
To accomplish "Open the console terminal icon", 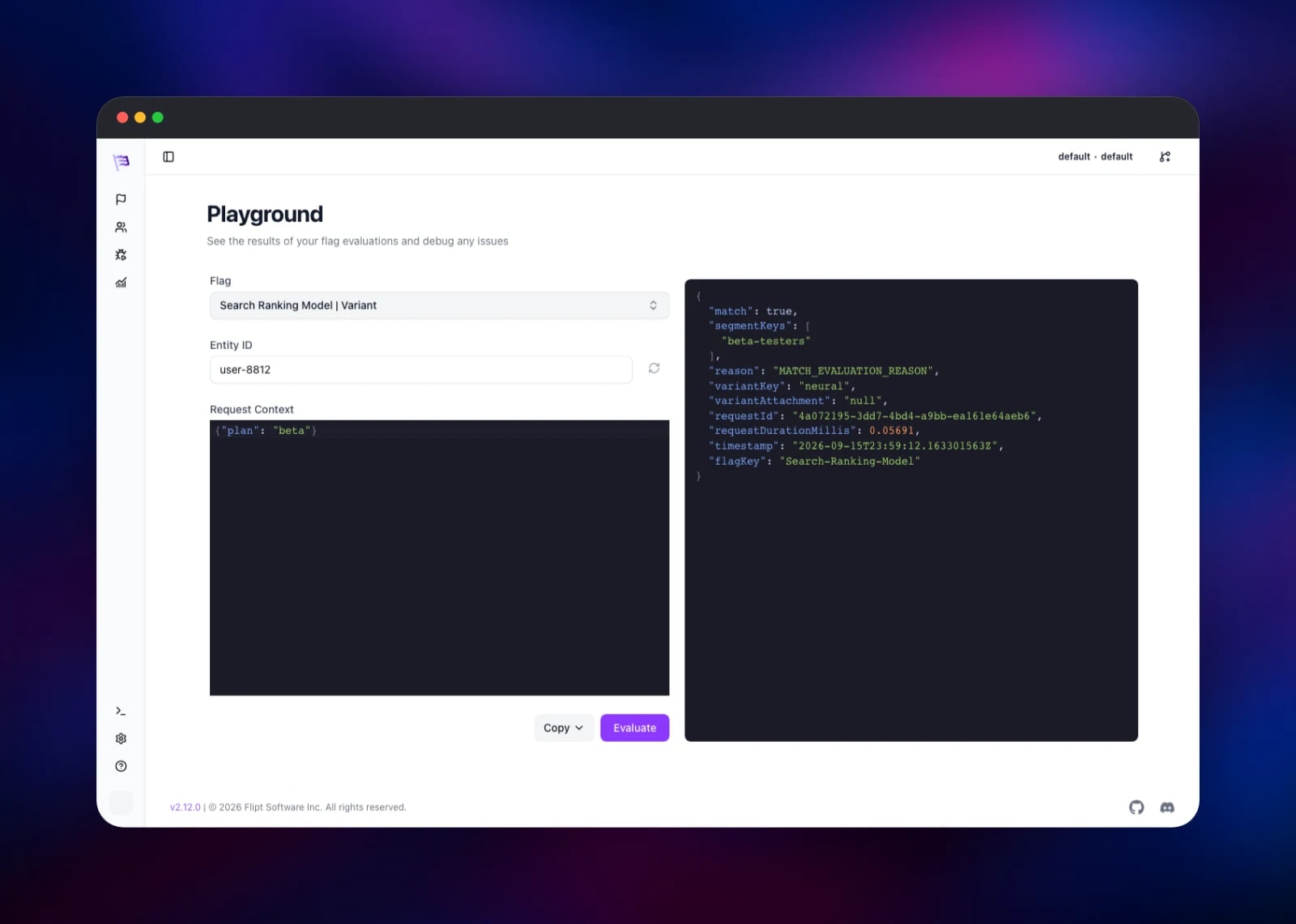I will click(x=121, y=711).
